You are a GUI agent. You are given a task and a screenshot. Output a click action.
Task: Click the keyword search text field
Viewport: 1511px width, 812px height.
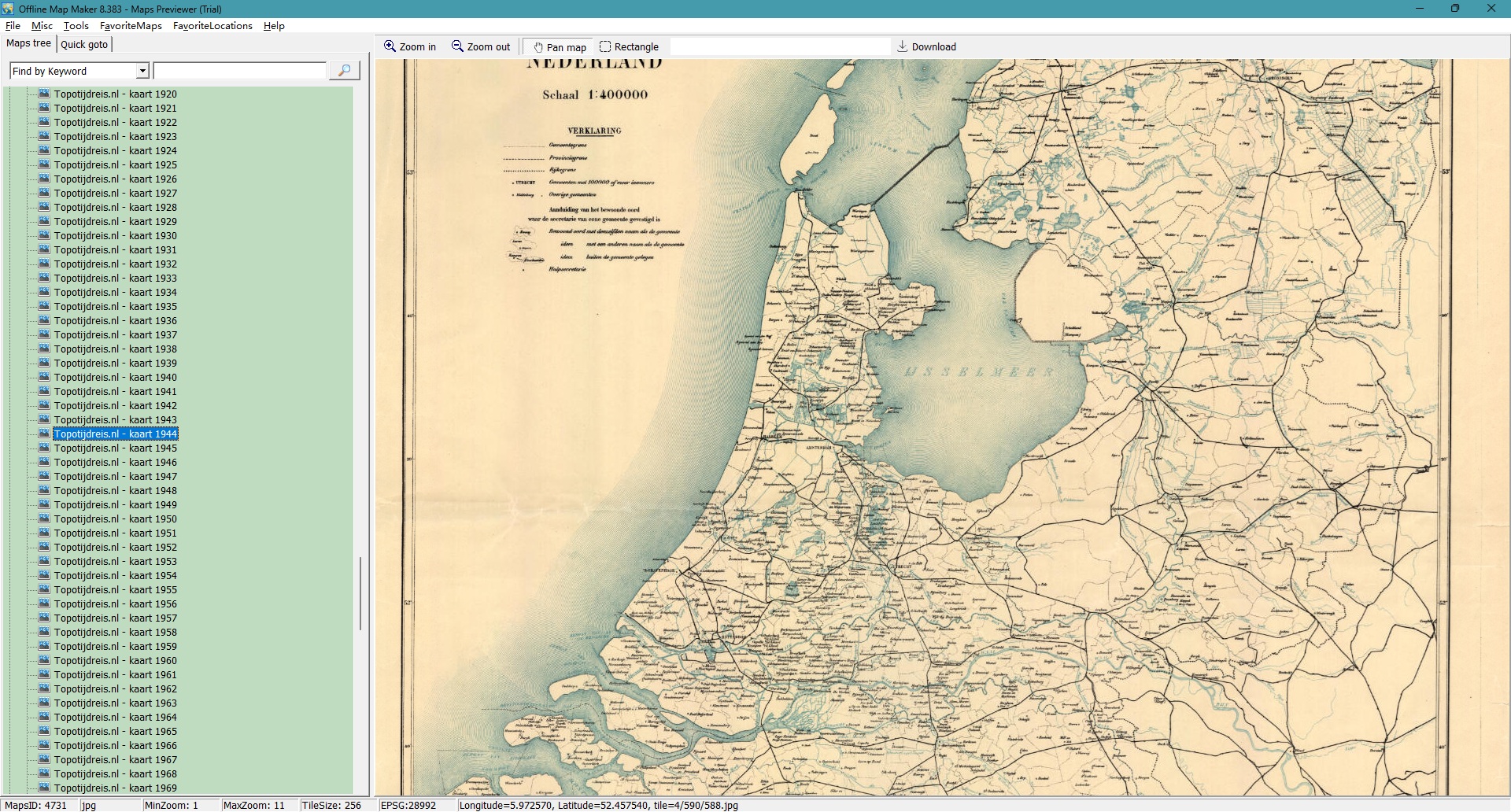pos(239,71)
